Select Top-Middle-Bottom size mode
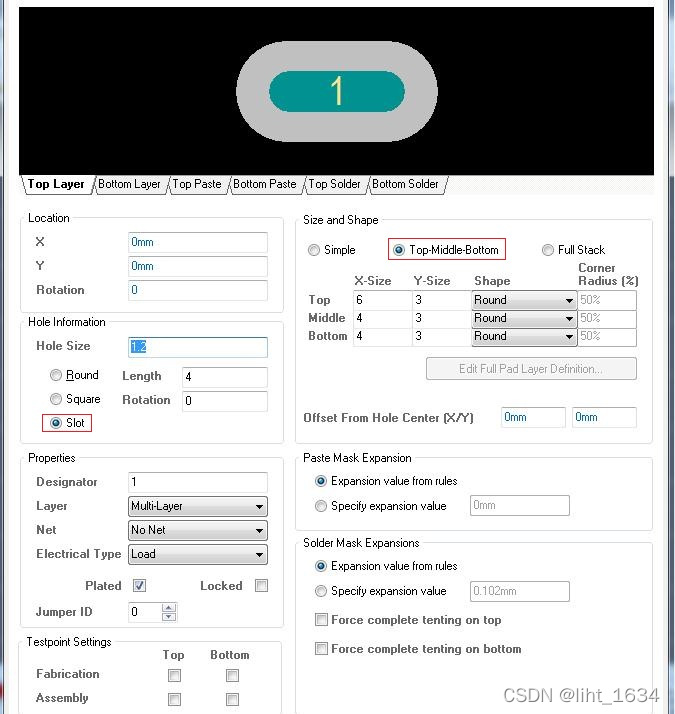 (x=399, y=250)
